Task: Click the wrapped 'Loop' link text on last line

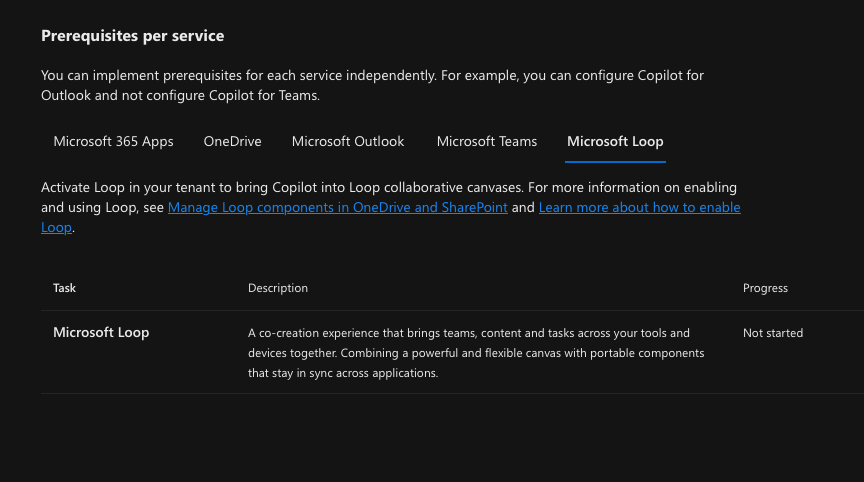Action: click(x=56, y=228)
